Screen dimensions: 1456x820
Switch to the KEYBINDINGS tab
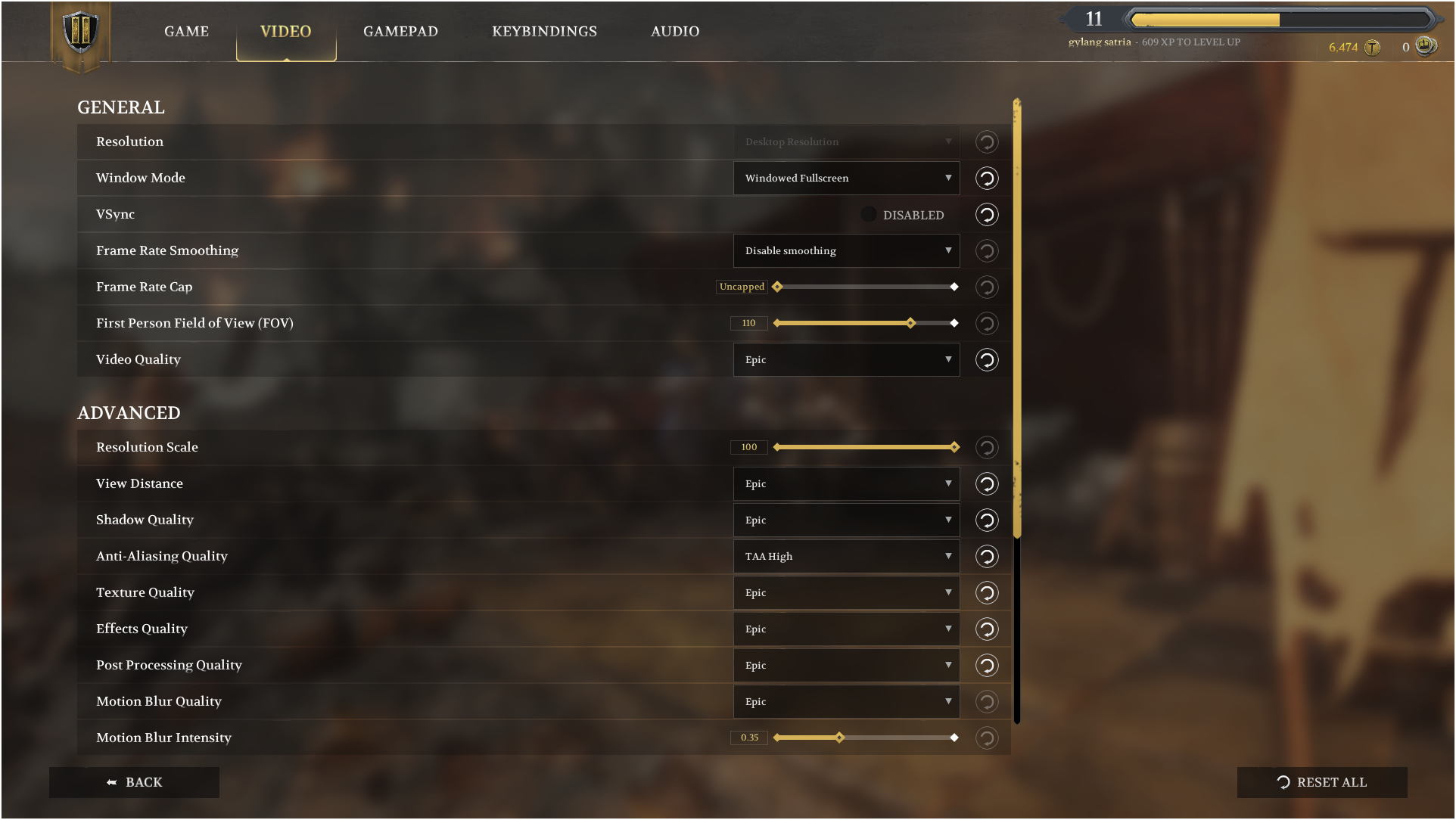point(544,31)
